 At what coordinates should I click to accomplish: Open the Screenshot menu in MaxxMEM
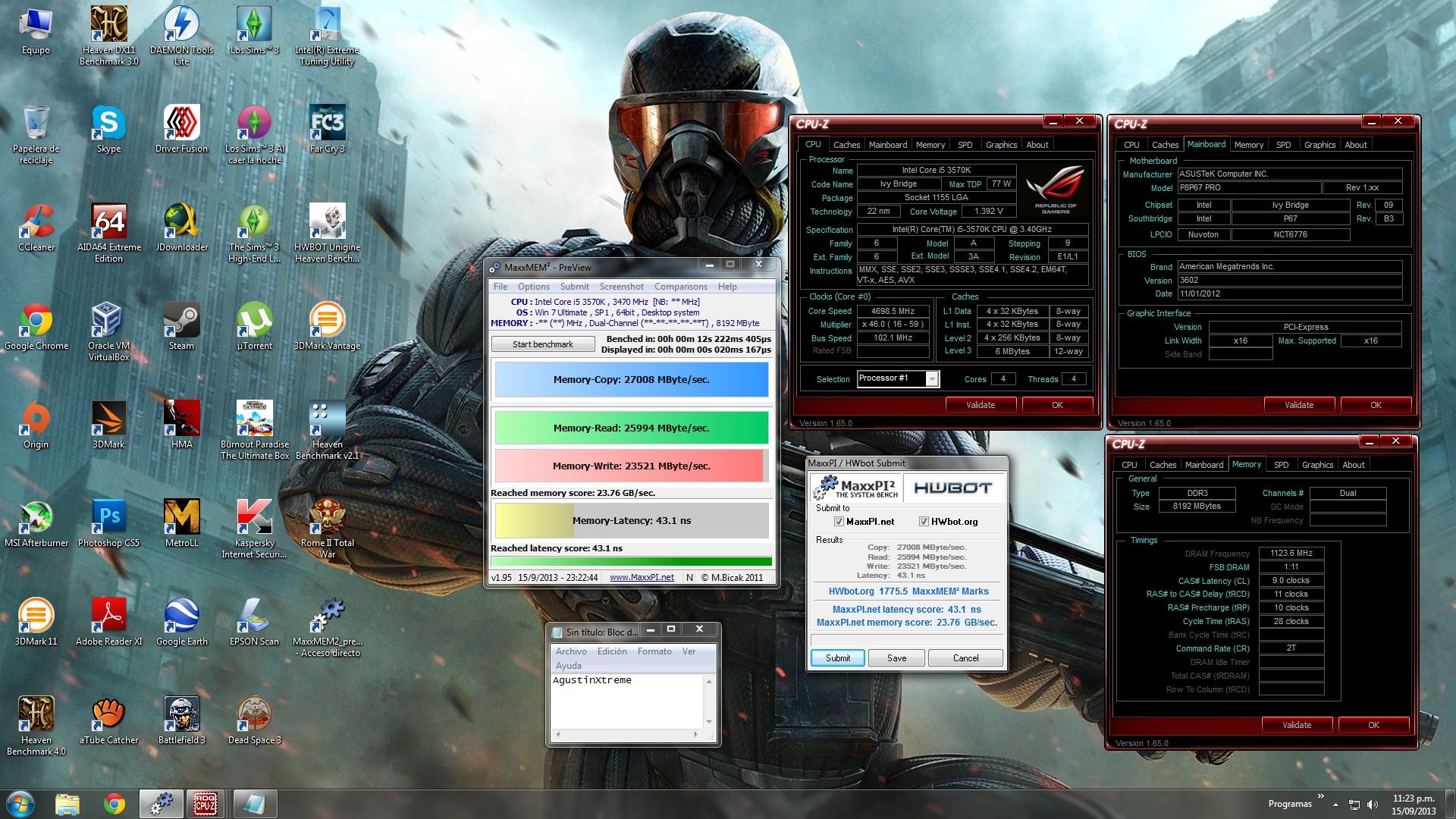621,287
